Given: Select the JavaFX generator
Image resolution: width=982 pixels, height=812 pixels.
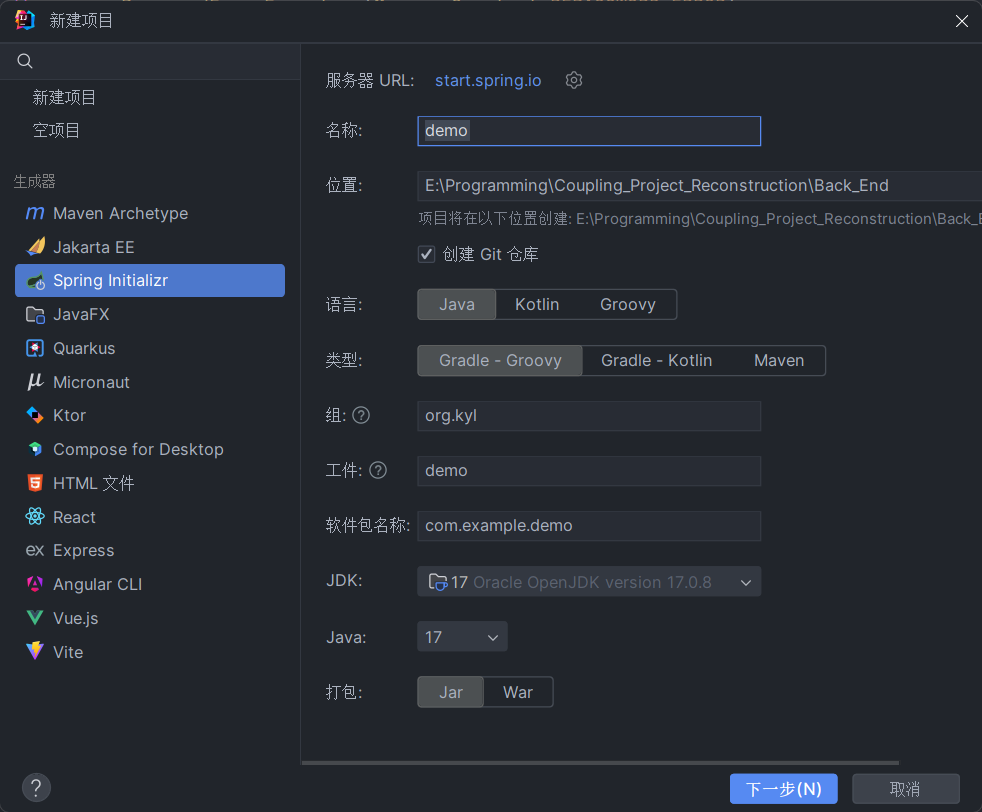Looking at the screenshot, I should (81, 314).
